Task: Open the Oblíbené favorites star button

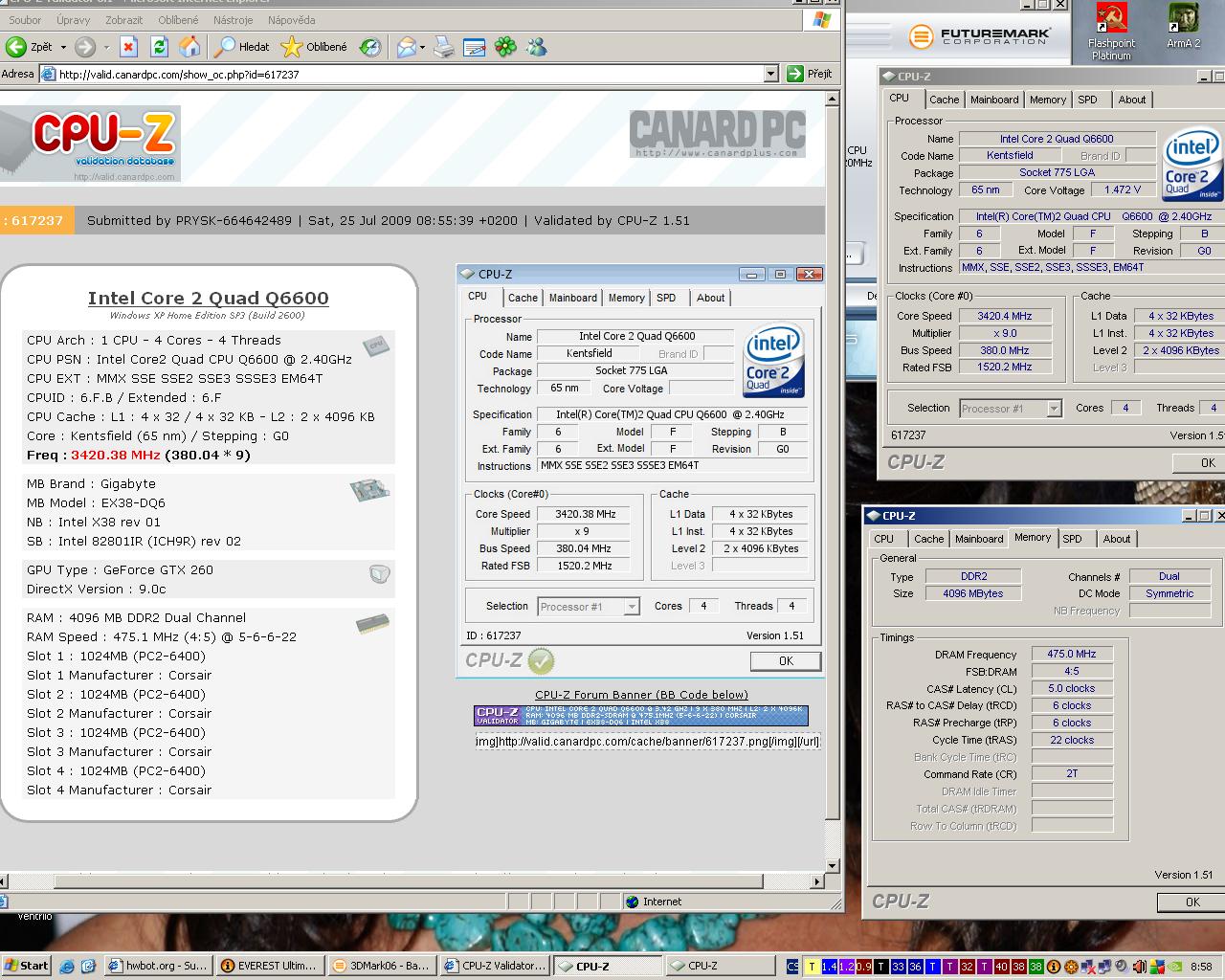Action: 314,46
